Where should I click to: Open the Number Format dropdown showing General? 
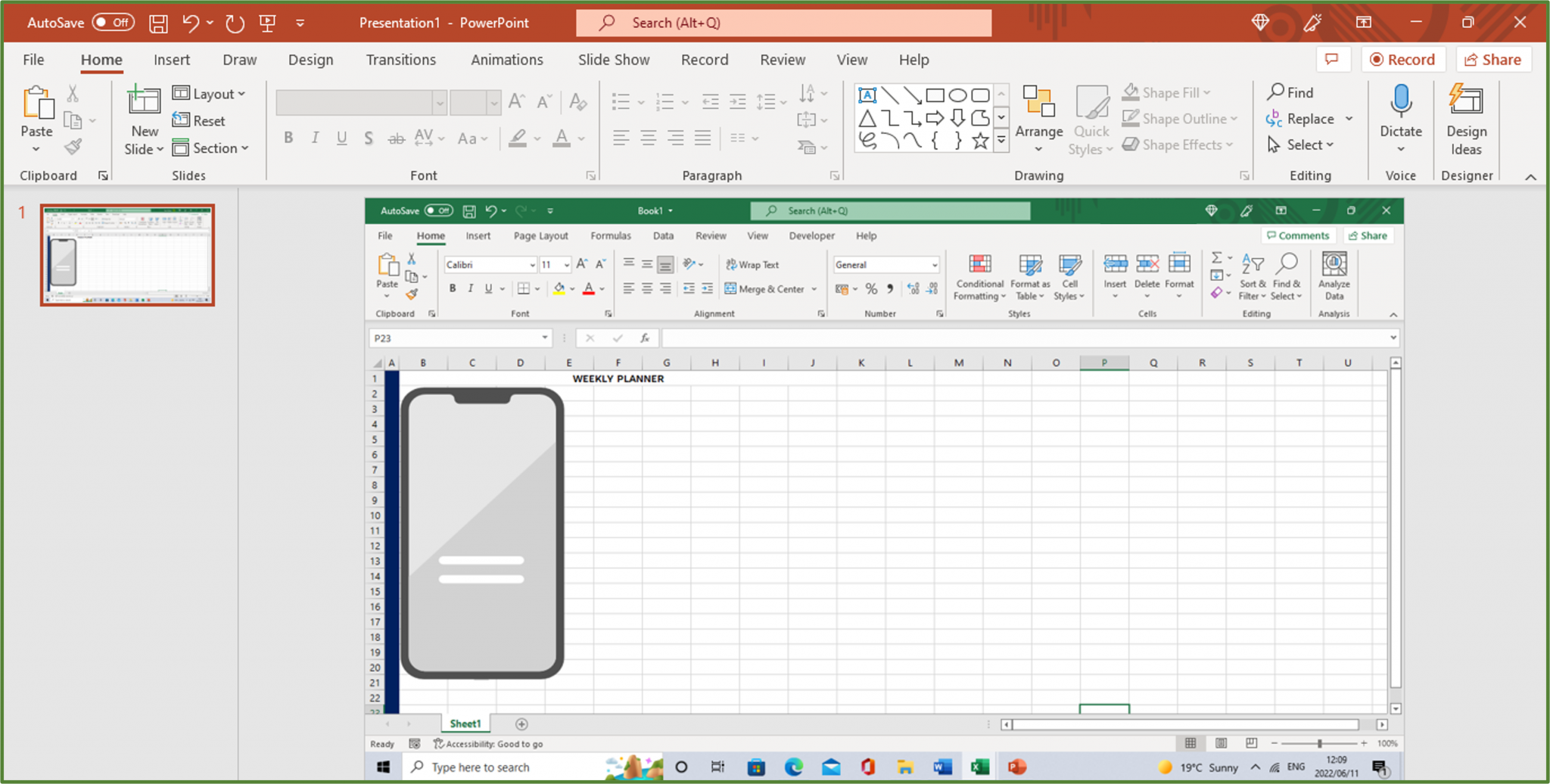pyautogui.click(x=885, y=264)
